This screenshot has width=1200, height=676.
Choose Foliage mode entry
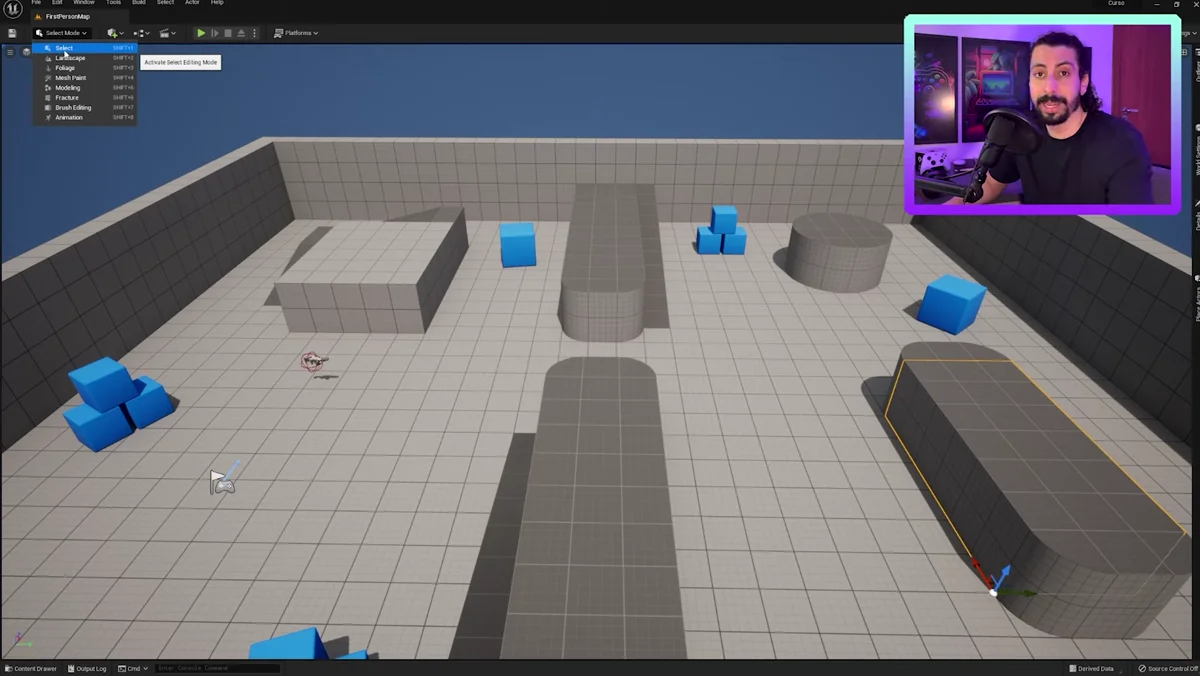84,68
